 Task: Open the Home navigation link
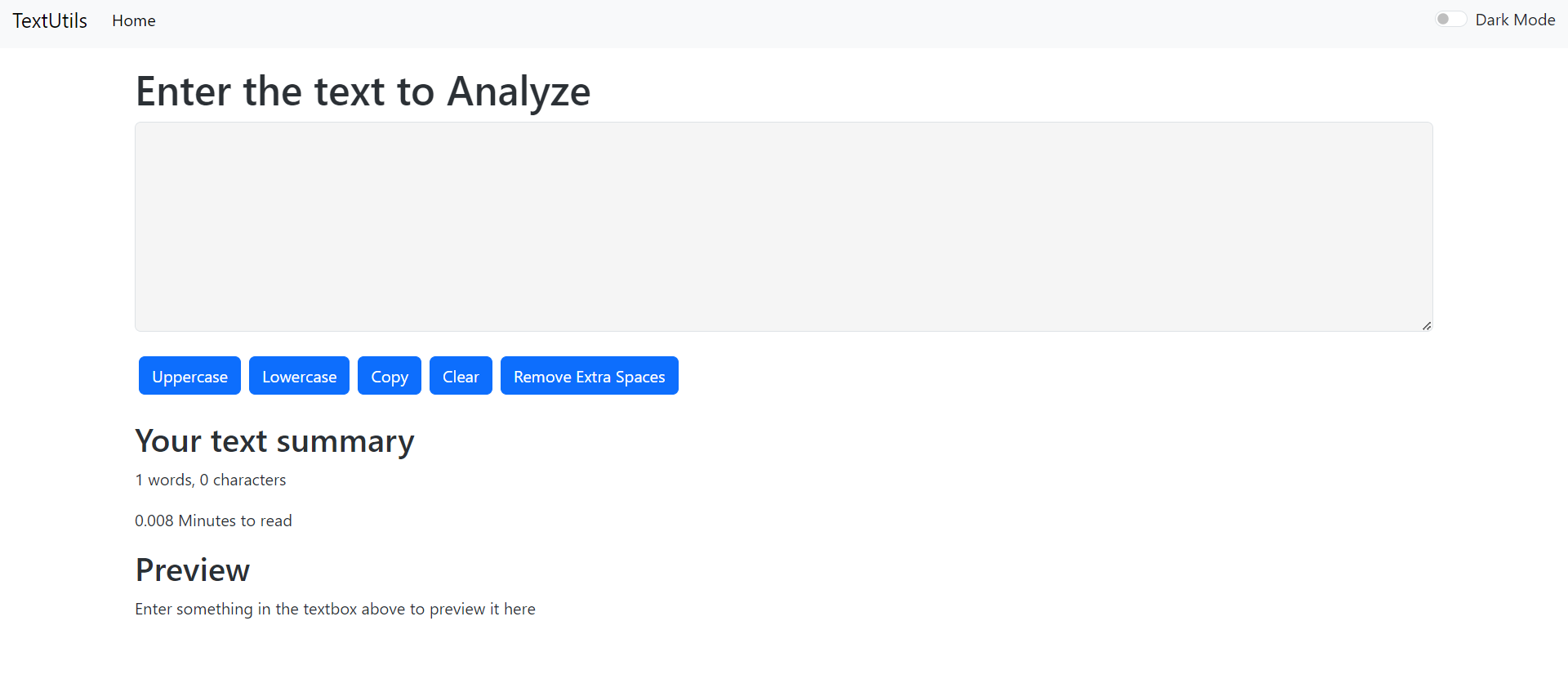pos(134,20)
